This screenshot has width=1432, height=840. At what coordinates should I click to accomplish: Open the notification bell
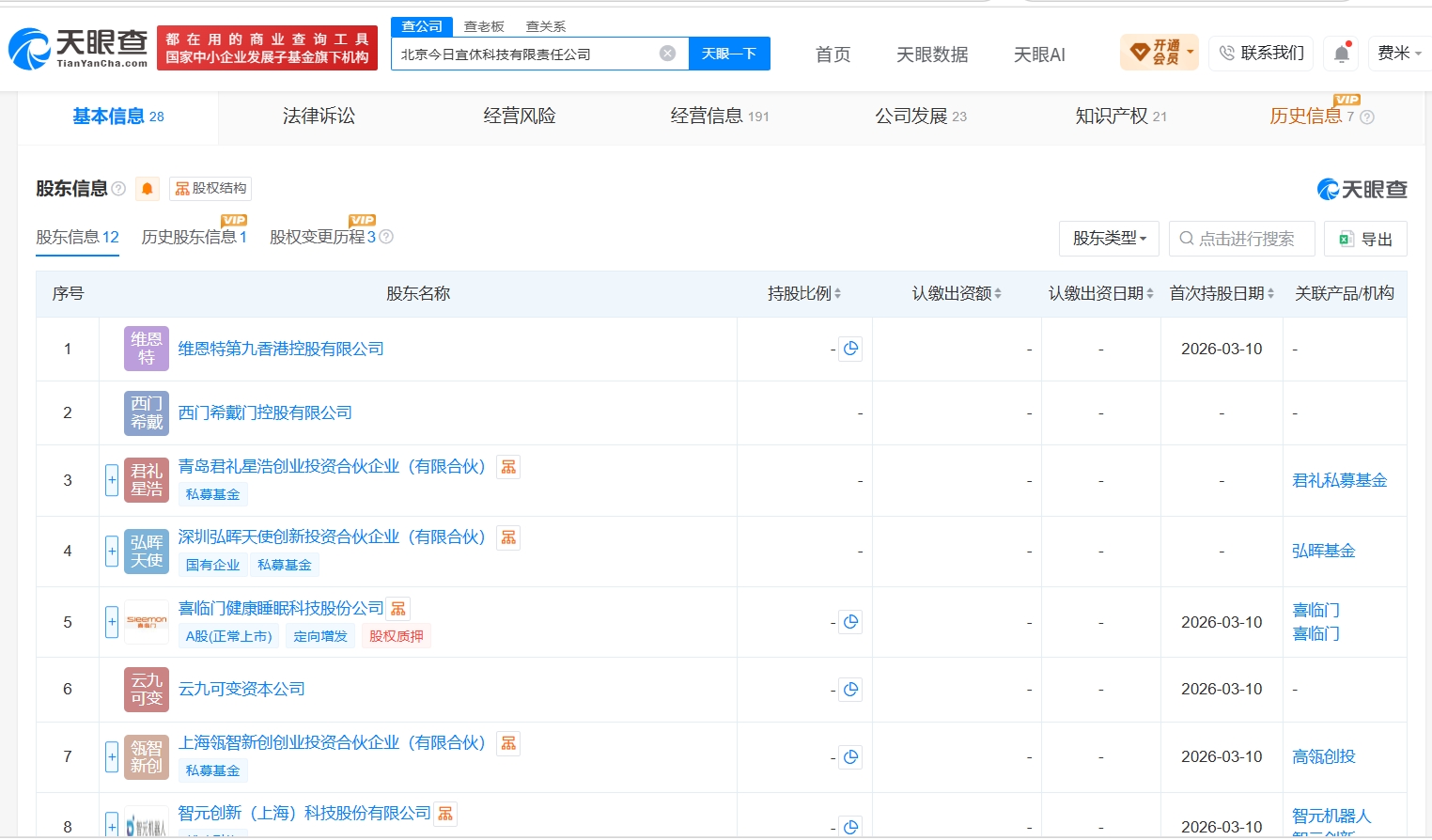[1342, 54]
